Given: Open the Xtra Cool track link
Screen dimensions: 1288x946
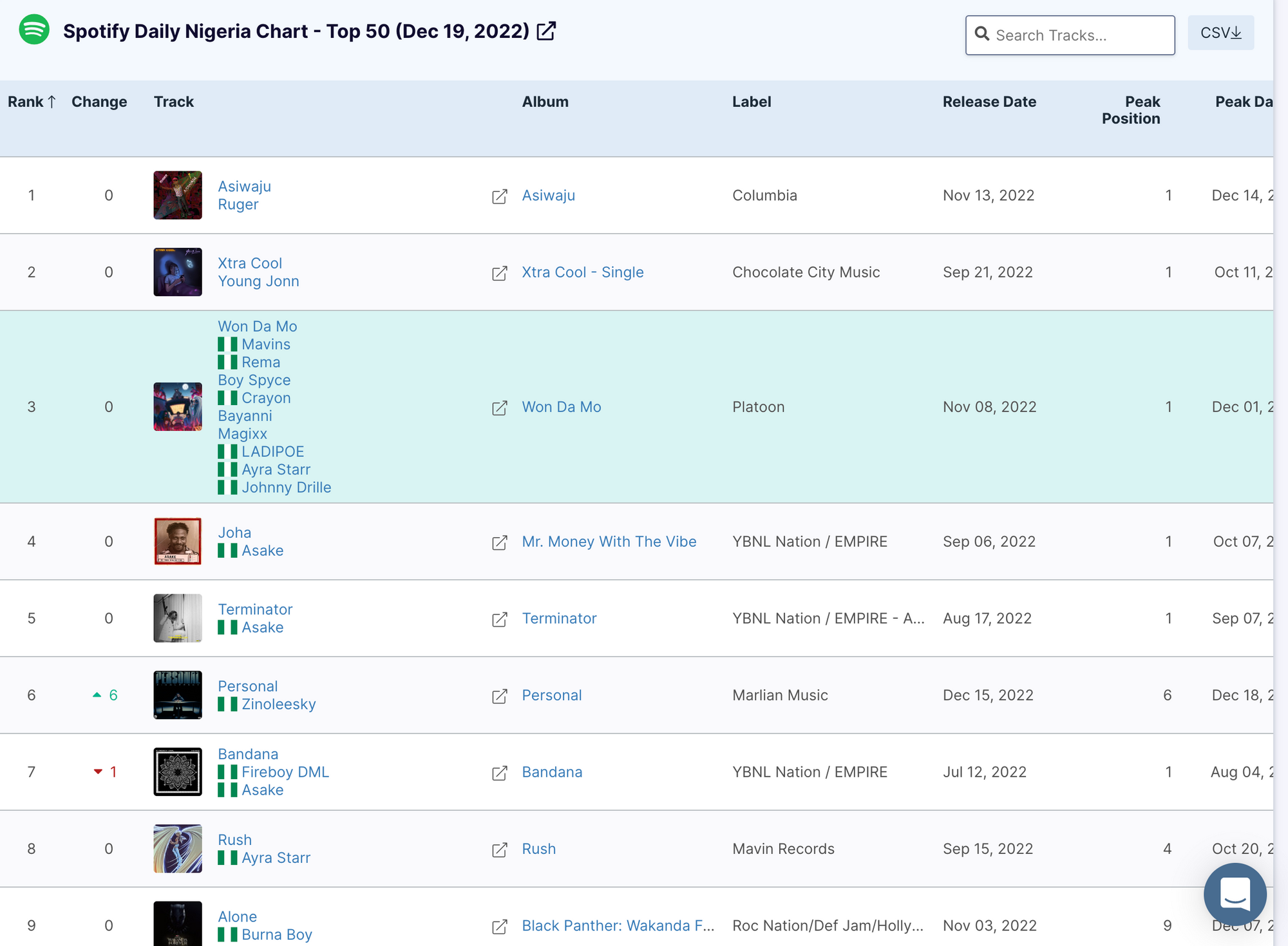Looking at the screenshot, I should click(250, 263).
